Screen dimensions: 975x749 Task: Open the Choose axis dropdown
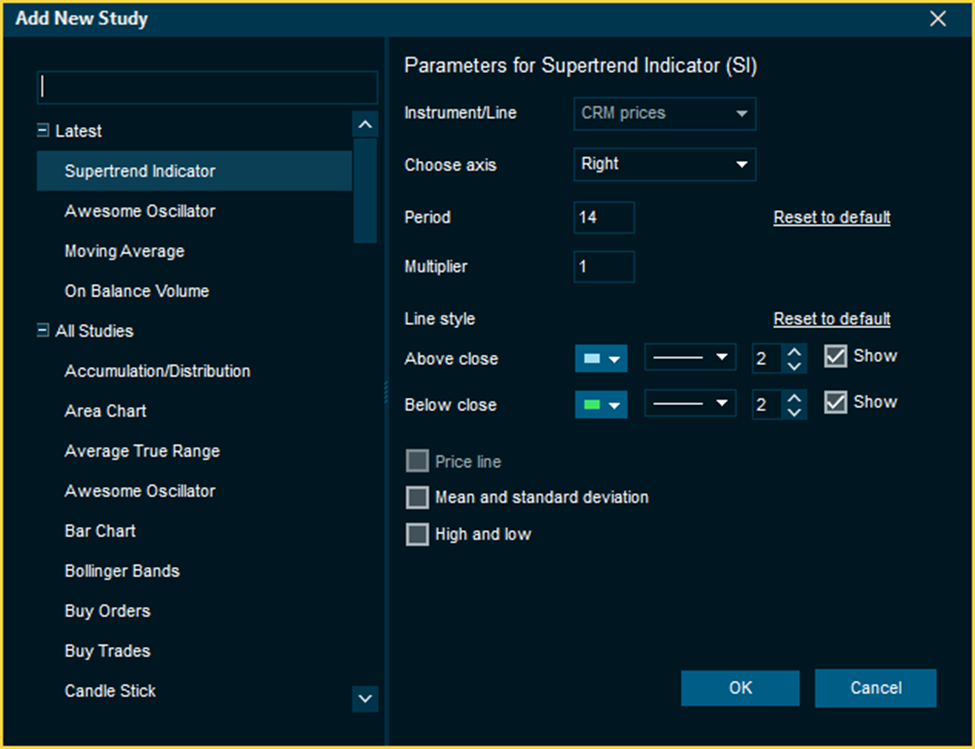[664, 164]
